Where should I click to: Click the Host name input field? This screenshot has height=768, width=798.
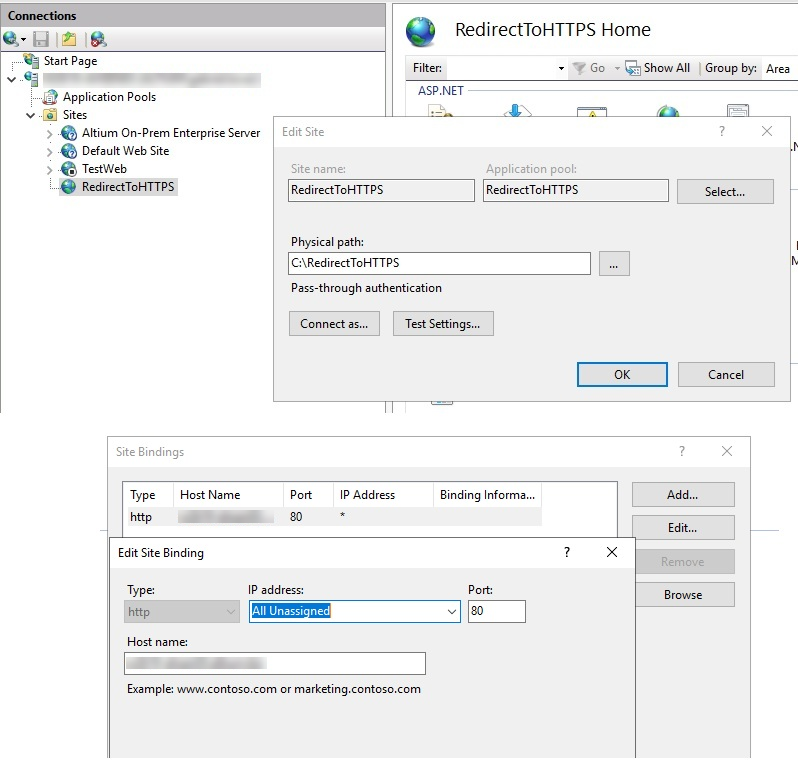(x=275, y=663)
